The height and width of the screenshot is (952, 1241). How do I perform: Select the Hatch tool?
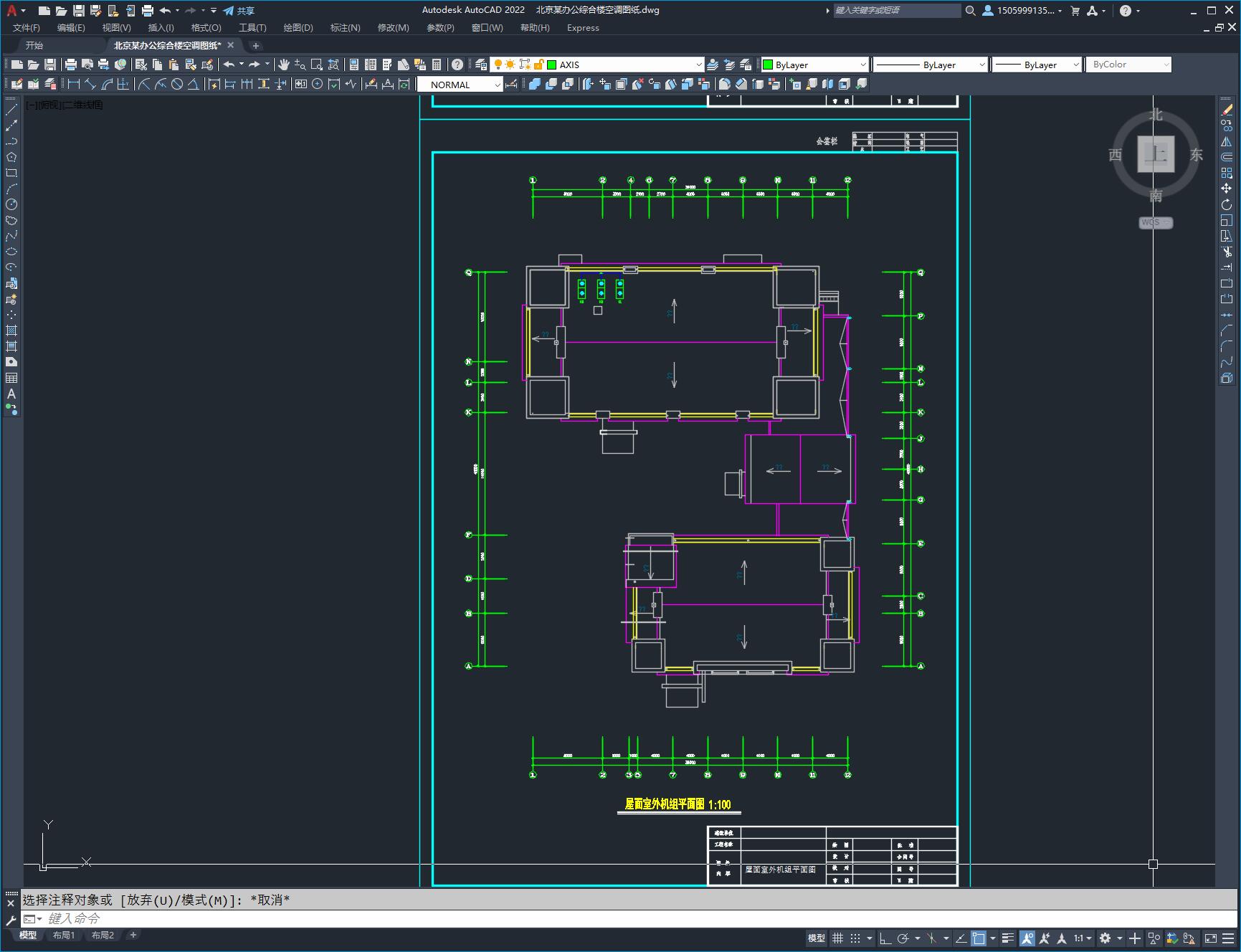11,330
